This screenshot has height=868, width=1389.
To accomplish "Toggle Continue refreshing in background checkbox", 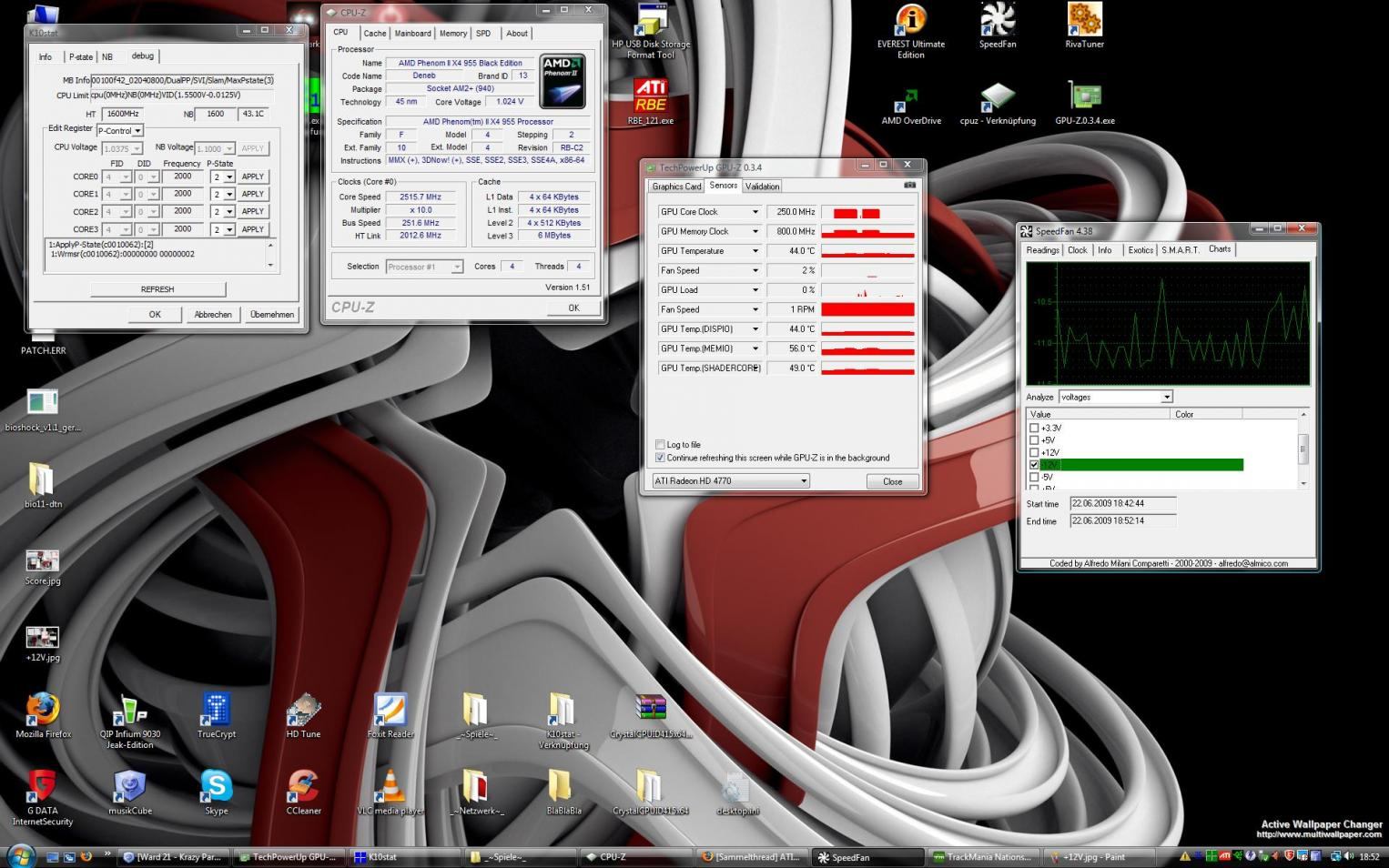I will click(x=660, y=458).
